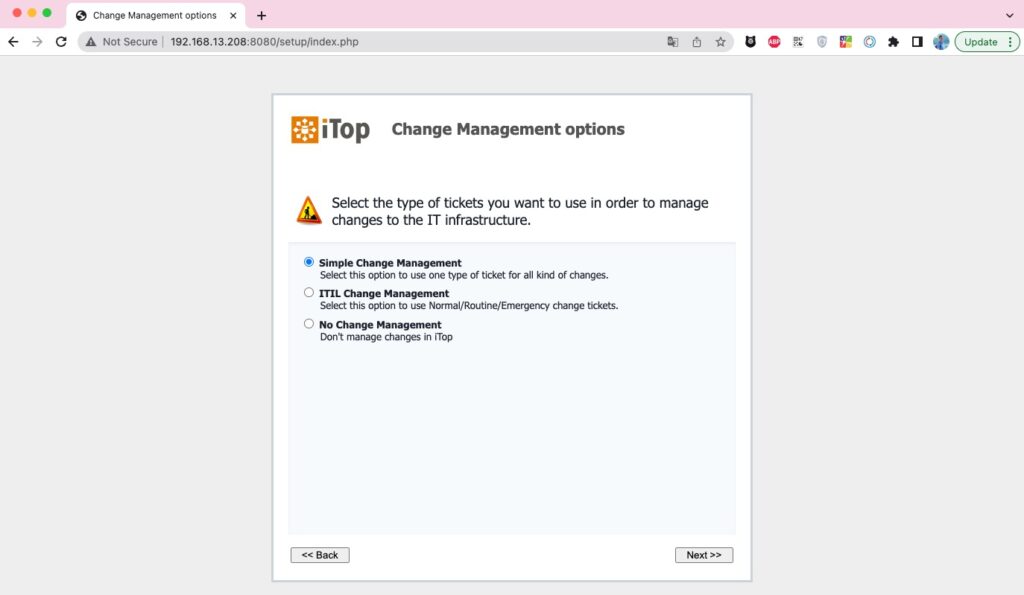Click the No Change Management label
Image resolution: width=1024 pixels, height=595 pixels.
pyautogui.click(x=380, y=325)
